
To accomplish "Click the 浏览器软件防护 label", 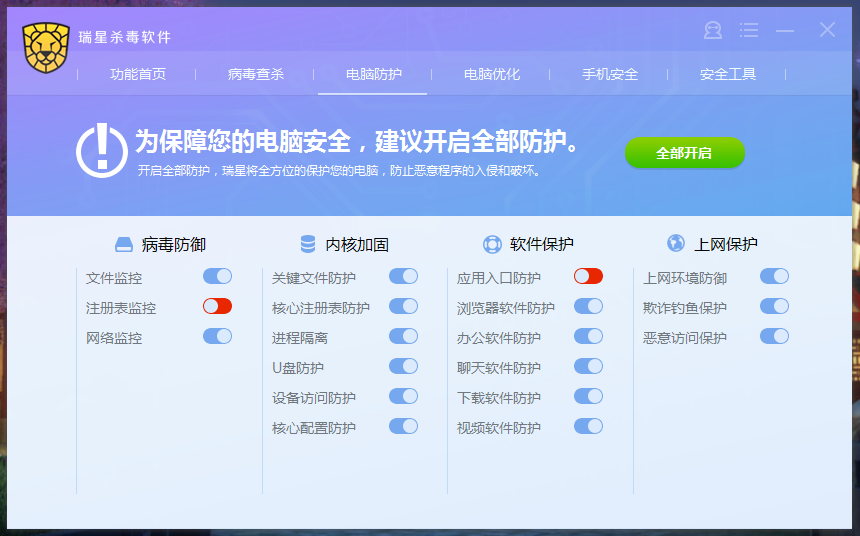I will [x=506, y=308].
